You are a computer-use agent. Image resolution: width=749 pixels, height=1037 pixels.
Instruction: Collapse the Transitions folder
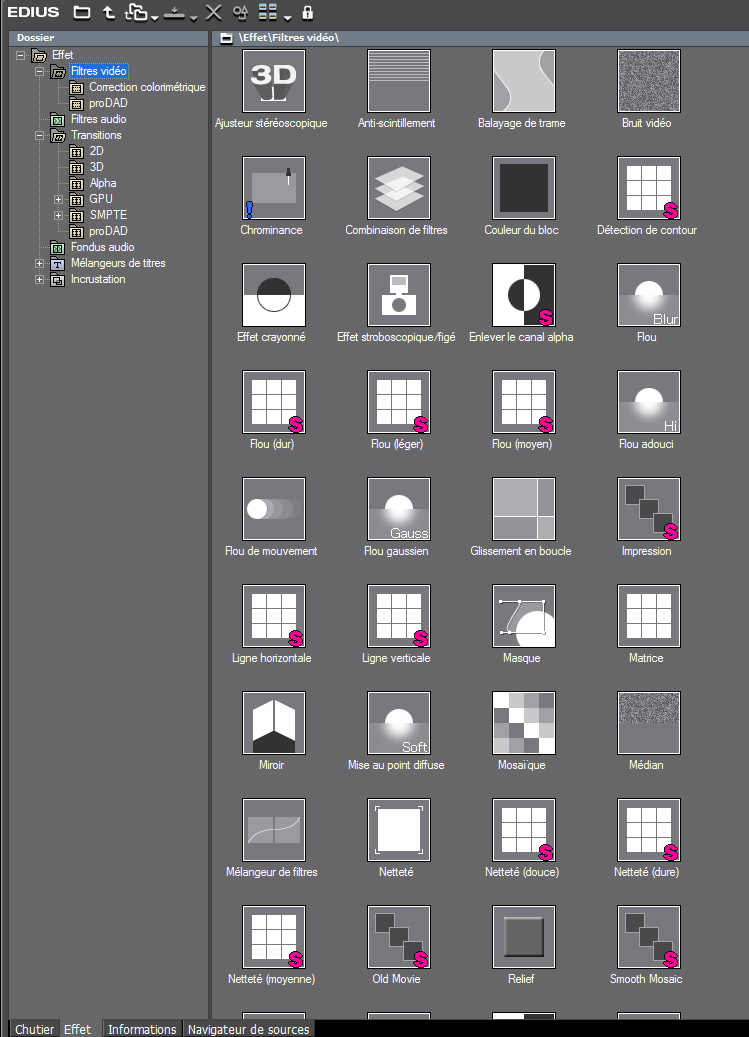click(40, 136)
